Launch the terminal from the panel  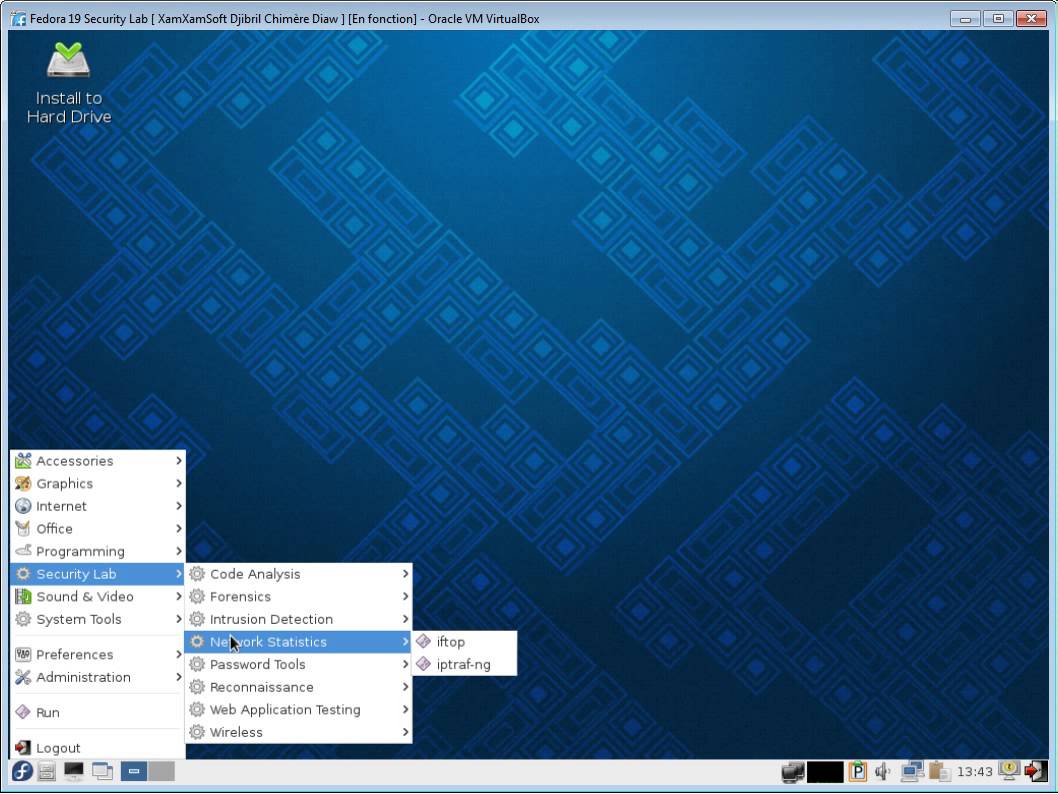click(74, 770)
